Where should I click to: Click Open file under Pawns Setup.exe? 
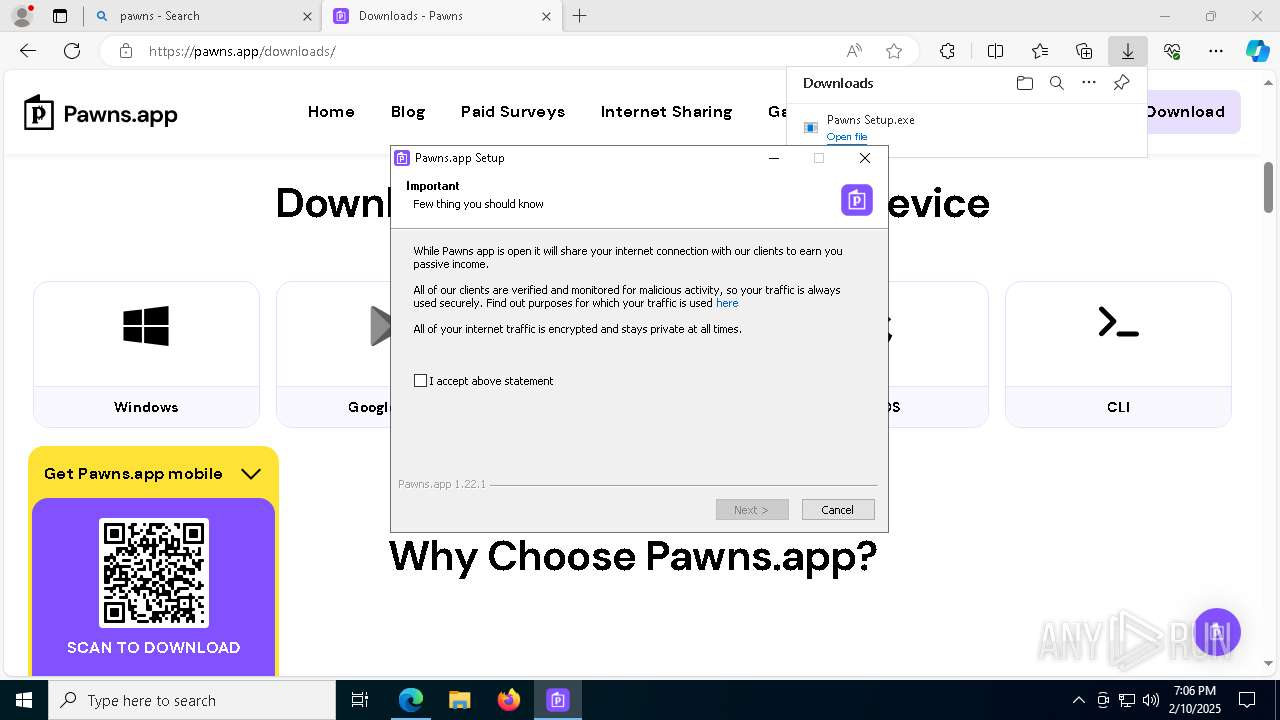tap(847, 137)
